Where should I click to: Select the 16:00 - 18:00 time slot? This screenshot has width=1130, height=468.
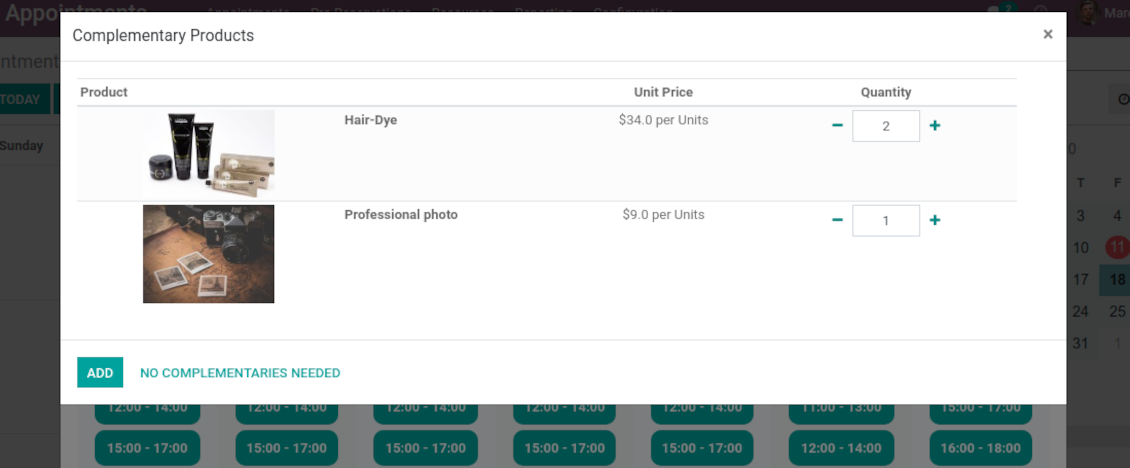pyautogui.click(x=980, y=448)
